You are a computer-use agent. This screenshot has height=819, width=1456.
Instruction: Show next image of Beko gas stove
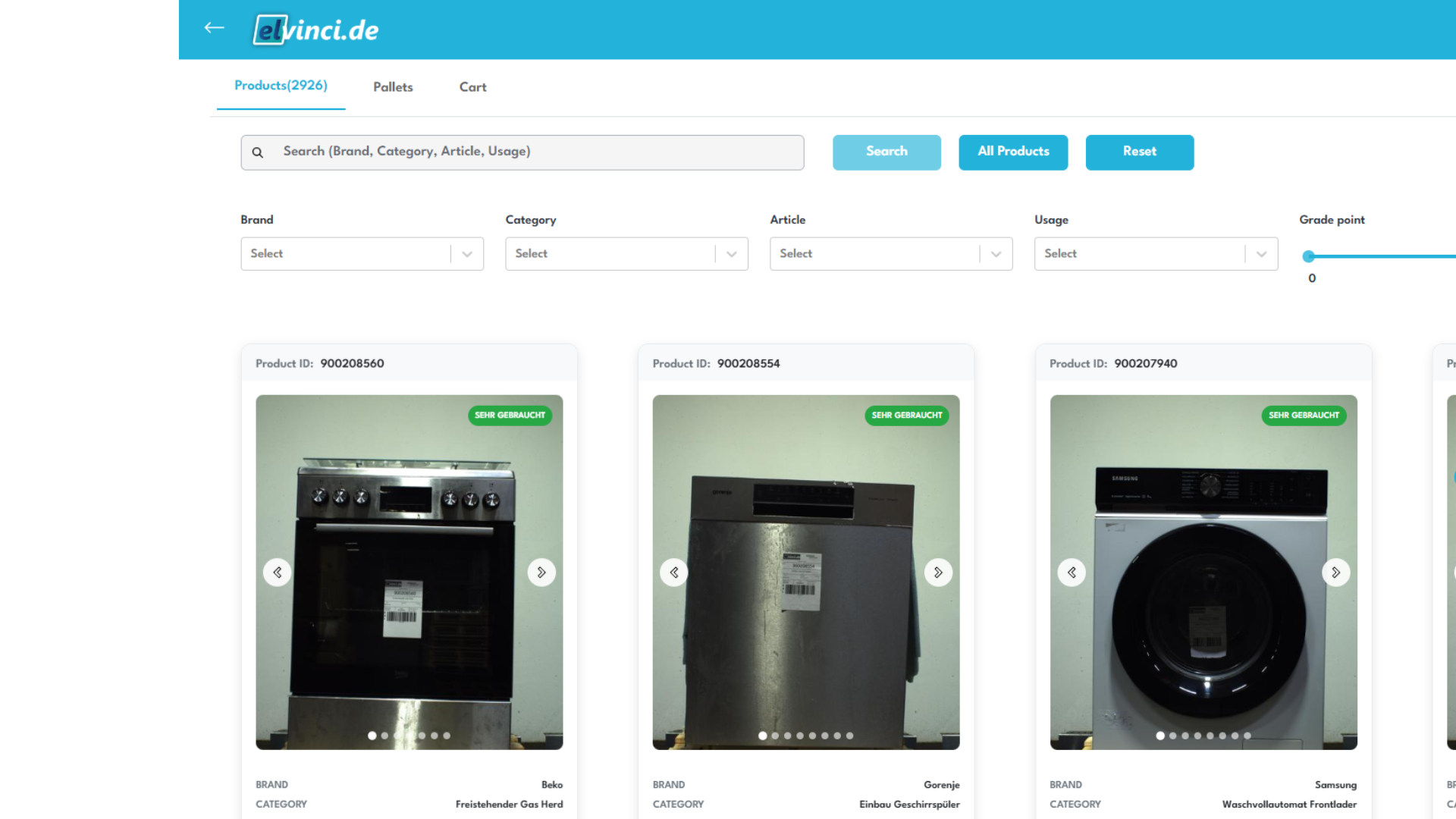click(541, 573)
